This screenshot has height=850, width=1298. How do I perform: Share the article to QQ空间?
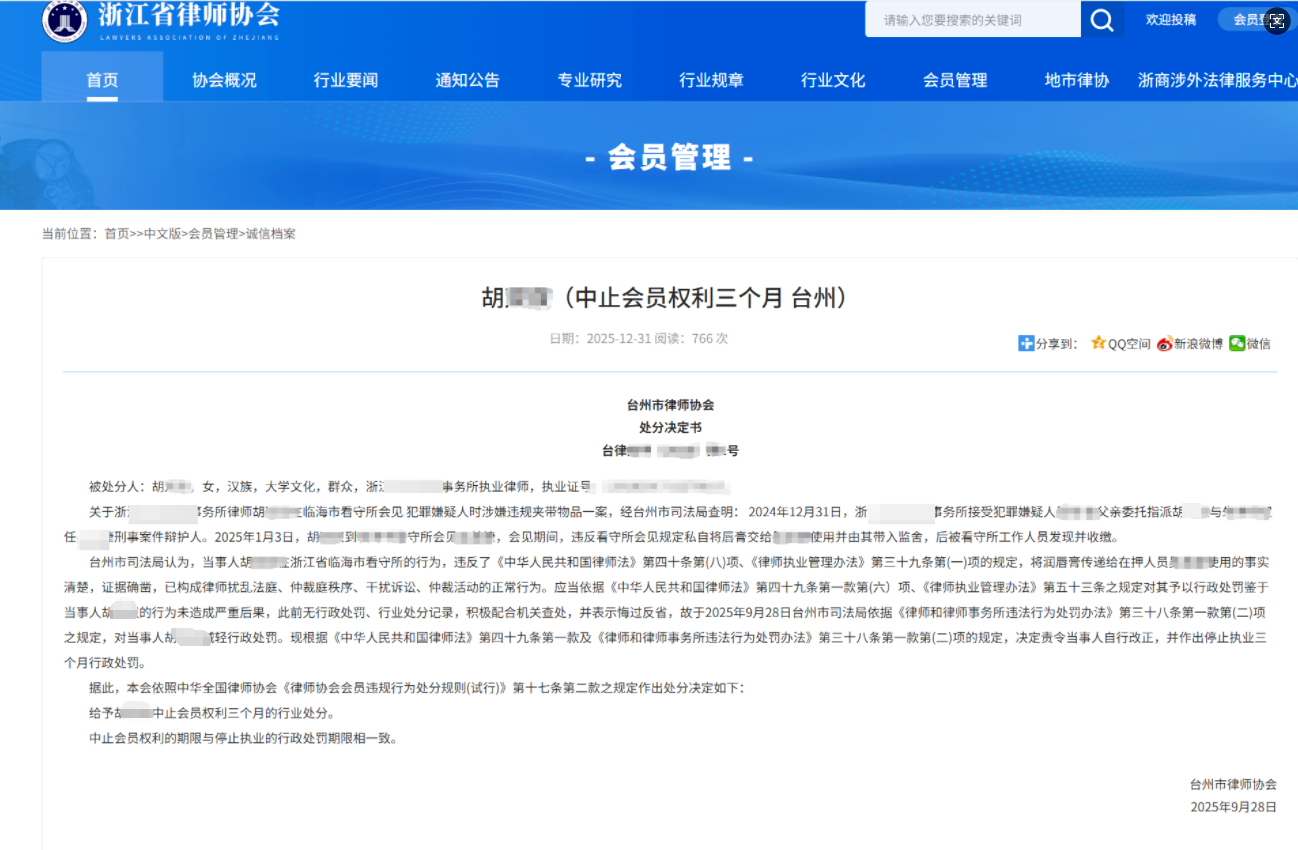pos(1120,343)
